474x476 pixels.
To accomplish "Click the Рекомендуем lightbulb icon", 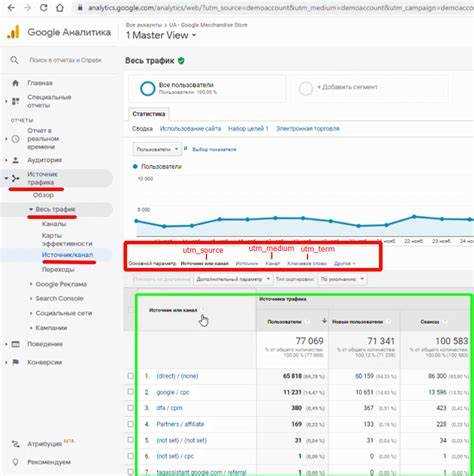I will [x=15, y=462].
